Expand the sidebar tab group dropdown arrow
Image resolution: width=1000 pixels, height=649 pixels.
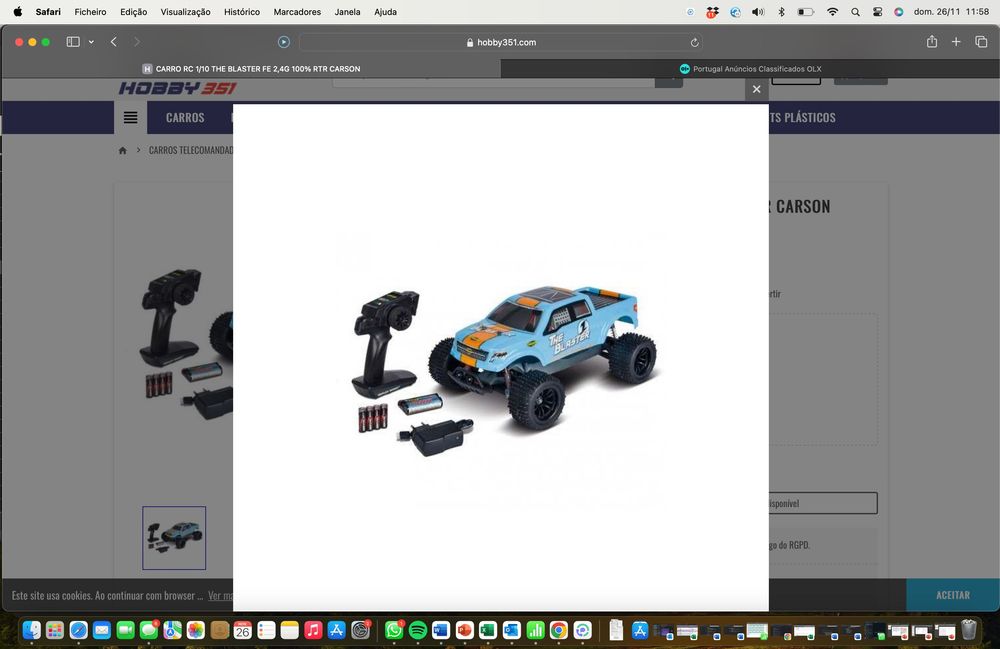(91, 42)
